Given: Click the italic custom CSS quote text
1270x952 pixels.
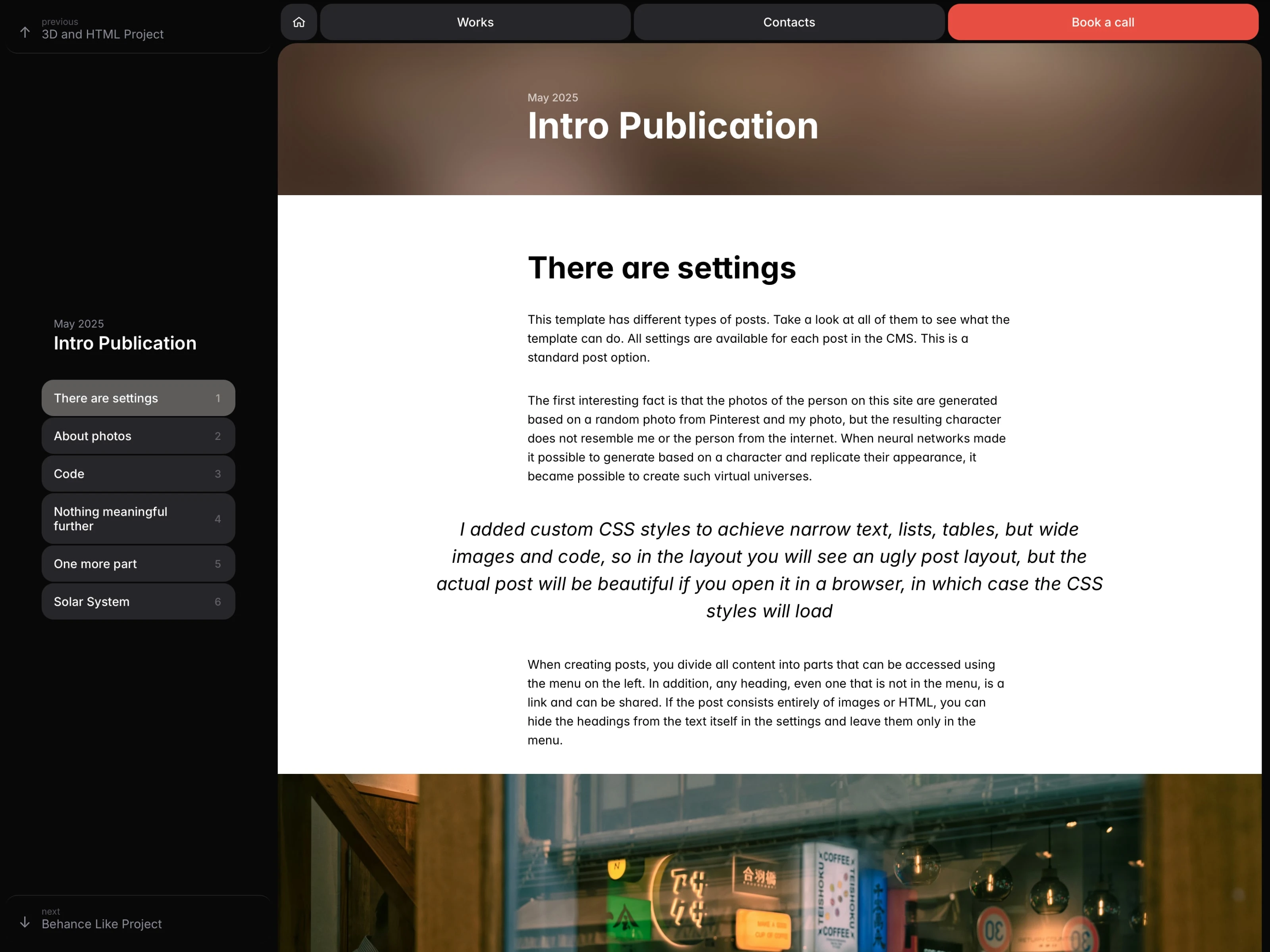Looking at the screenshot, I should pos(769,570).
